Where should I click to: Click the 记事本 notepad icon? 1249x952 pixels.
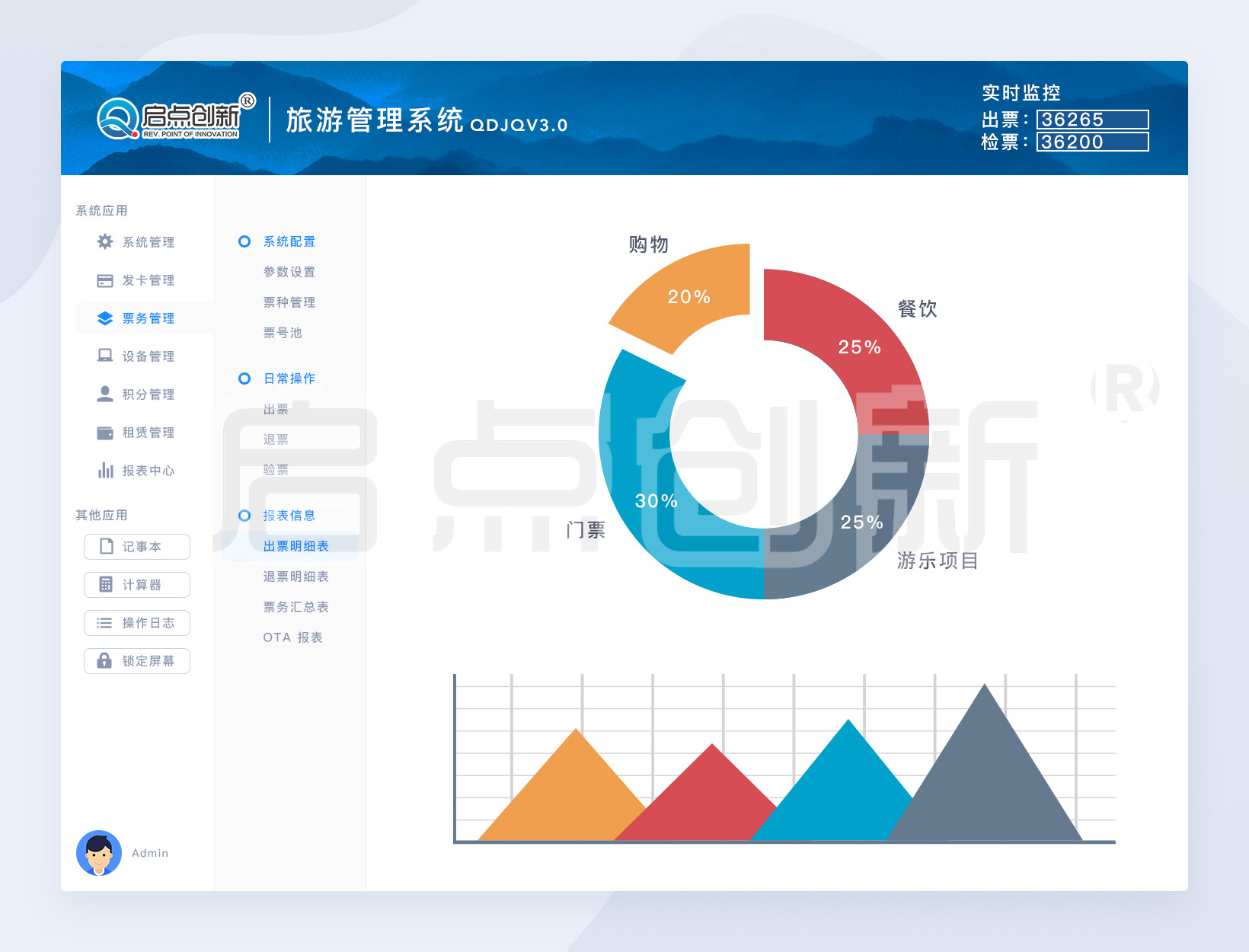[105, 547]
